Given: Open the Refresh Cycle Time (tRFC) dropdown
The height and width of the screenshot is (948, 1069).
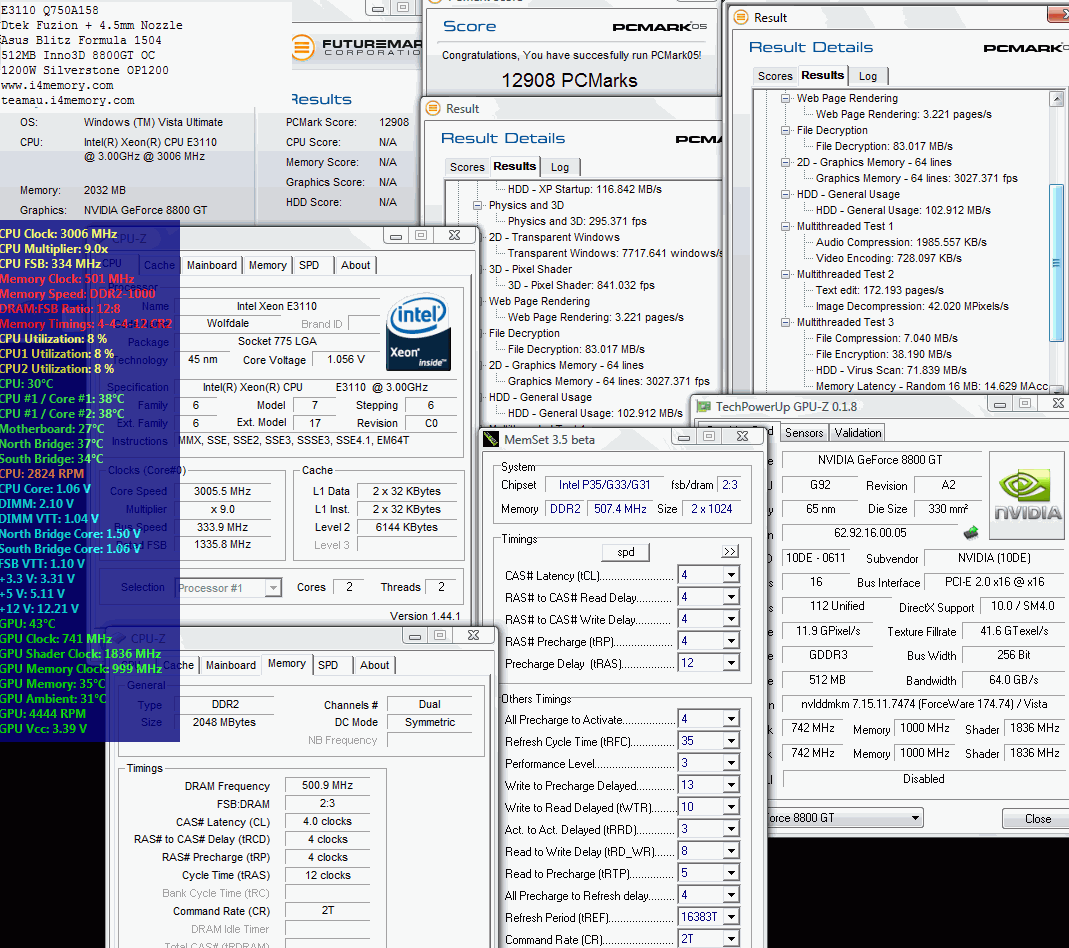Looking at the screenshot, I should (731, 741).
